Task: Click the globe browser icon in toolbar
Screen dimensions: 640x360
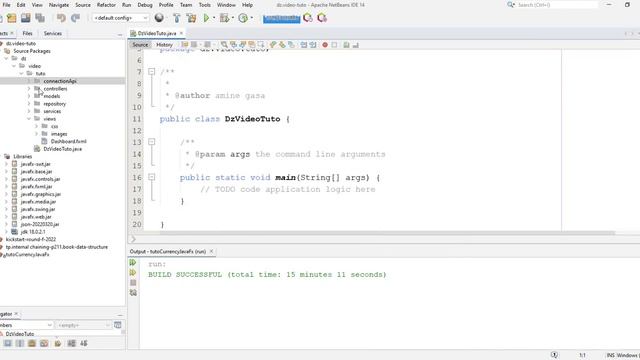Action: tap(159, 18)
